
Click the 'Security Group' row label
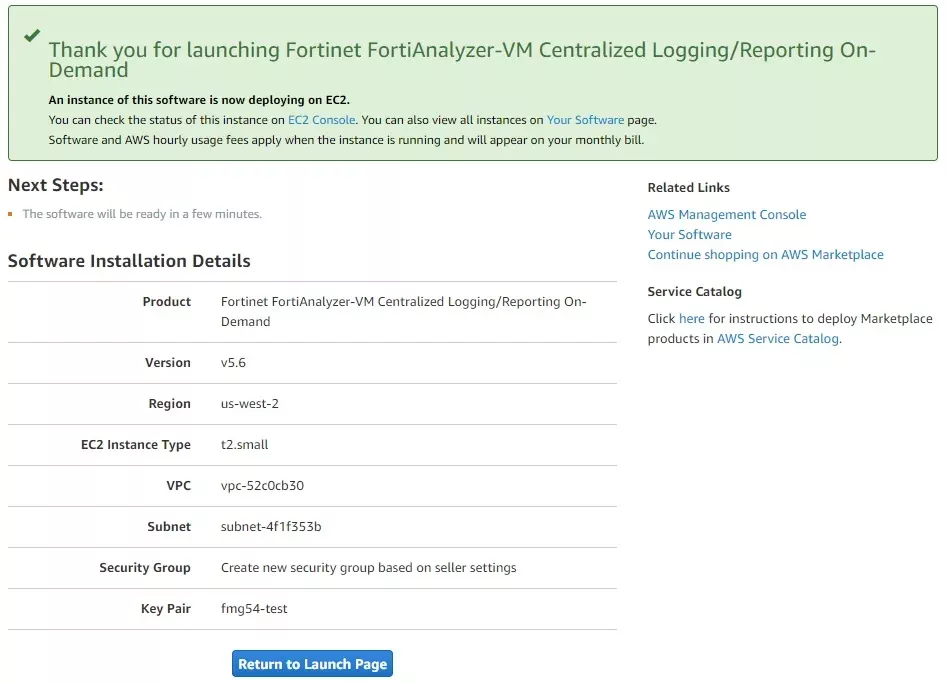point(145,568)
